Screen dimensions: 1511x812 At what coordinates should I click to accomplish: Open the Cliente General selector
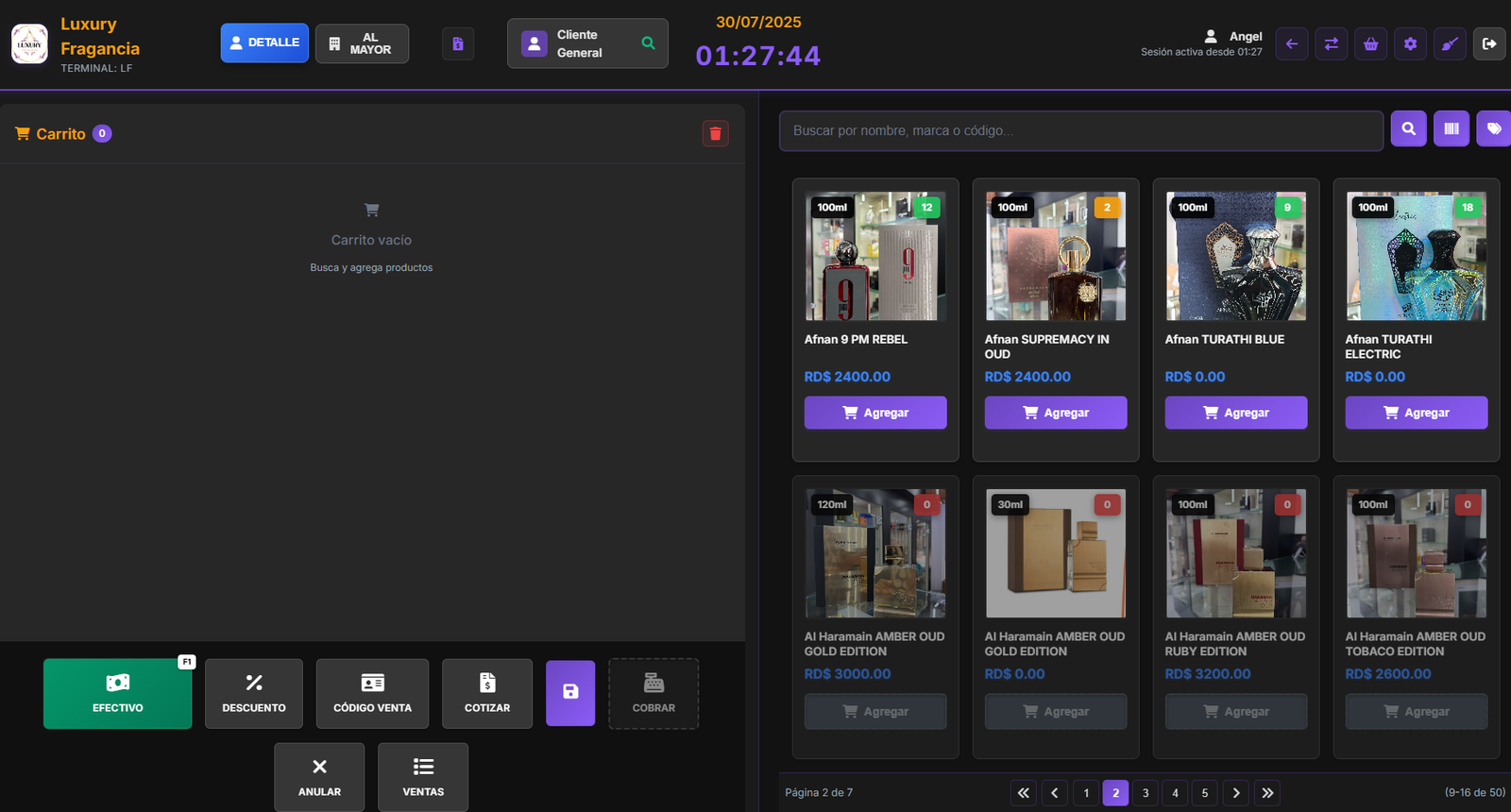586,43
